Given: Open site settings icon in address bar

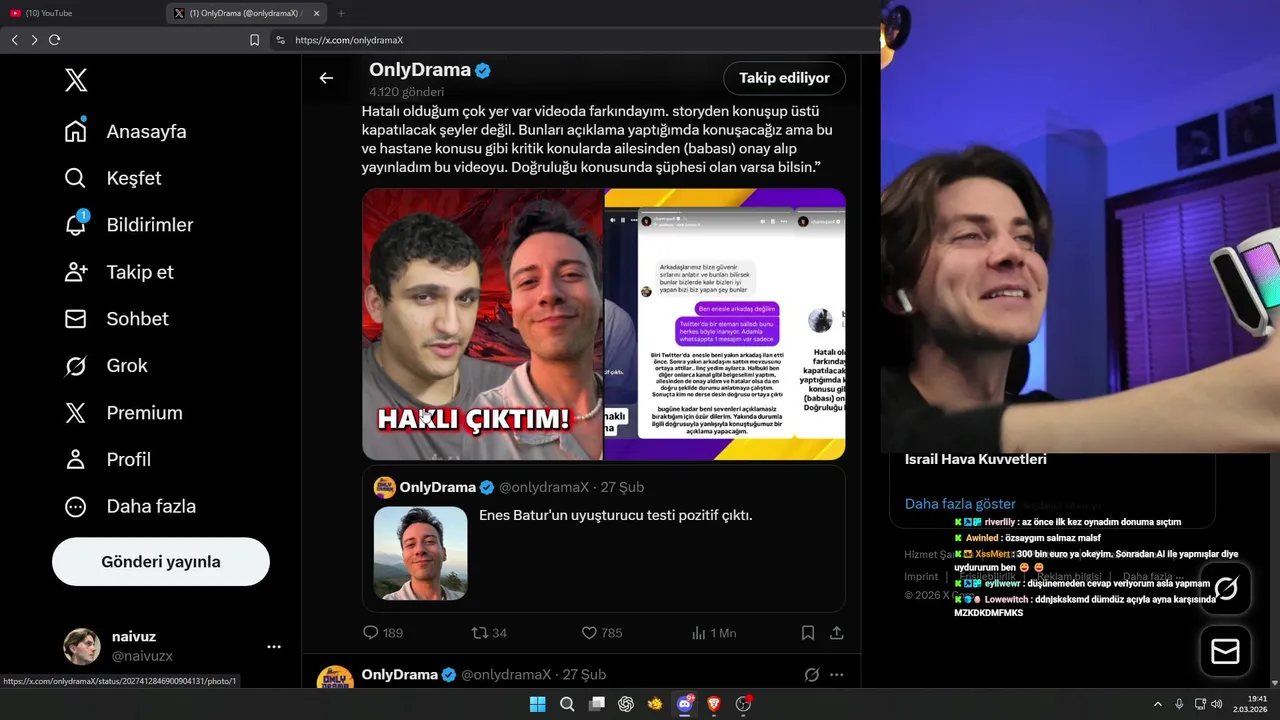Looking at the screenshot, I should click(x=280, y=40).
